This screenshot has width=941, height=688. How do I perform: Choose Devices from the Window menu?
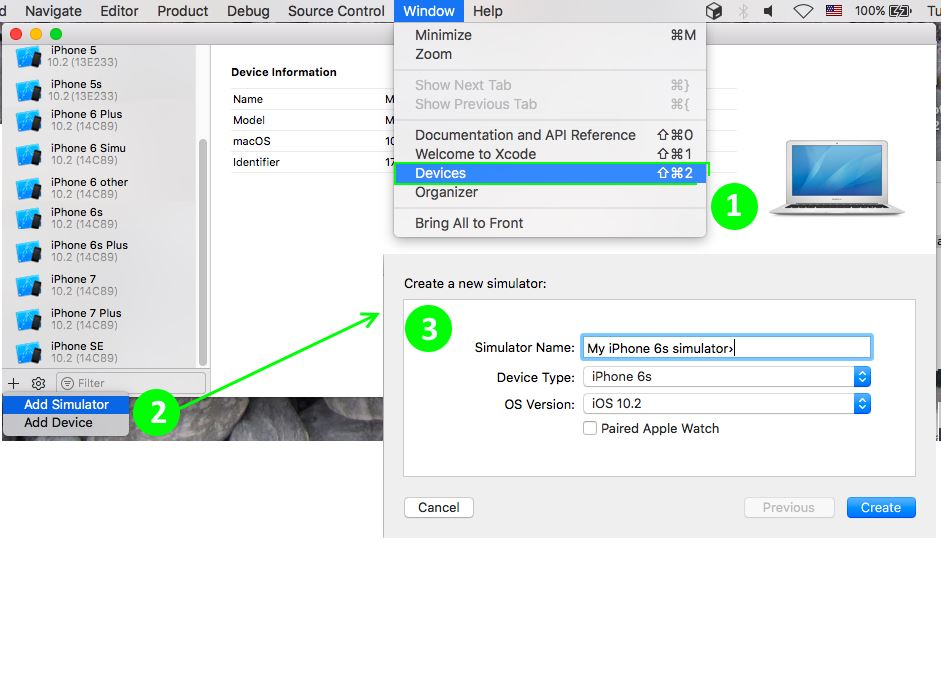click(x=550, y=173)
